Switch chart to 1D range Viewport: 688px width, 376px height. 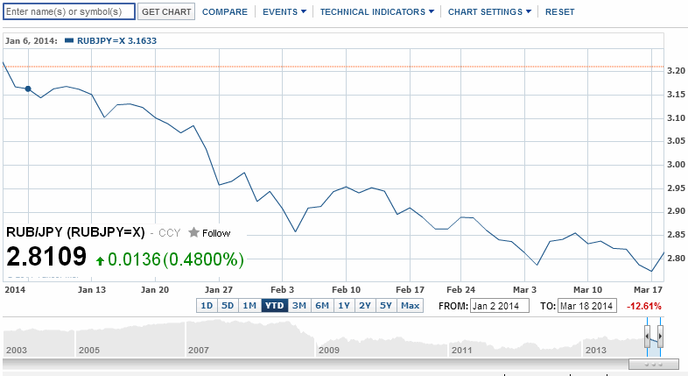207,306
